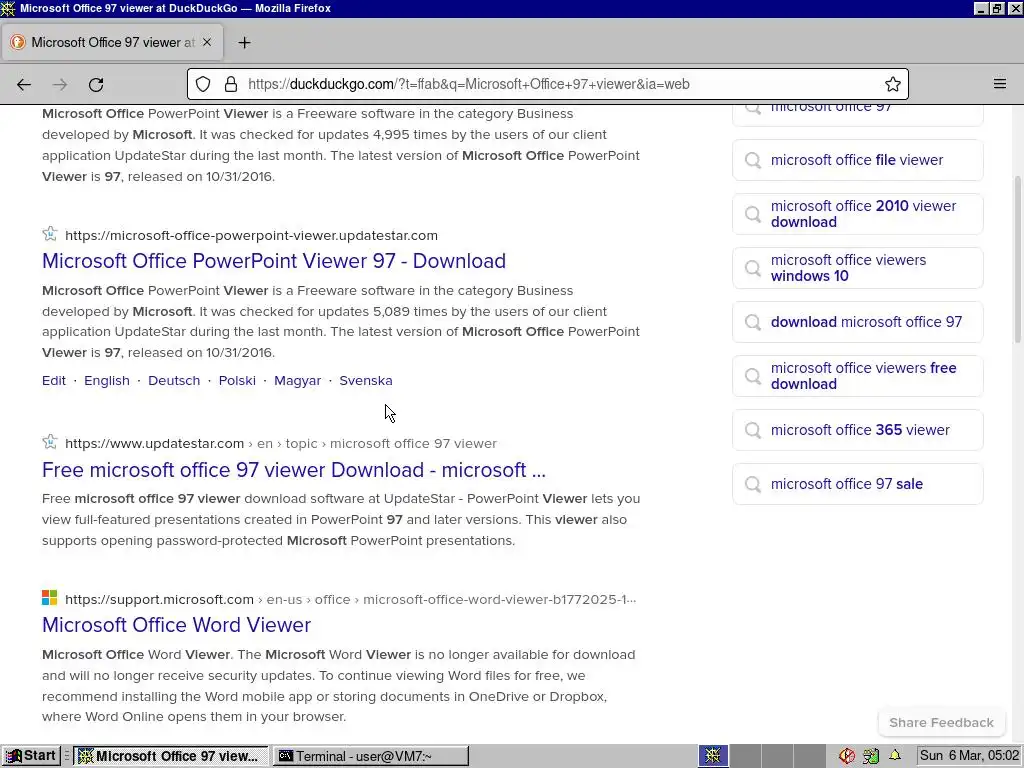Minimize the Firefox window
Screen dimensions: 1024x768
[x=980, y=8]
